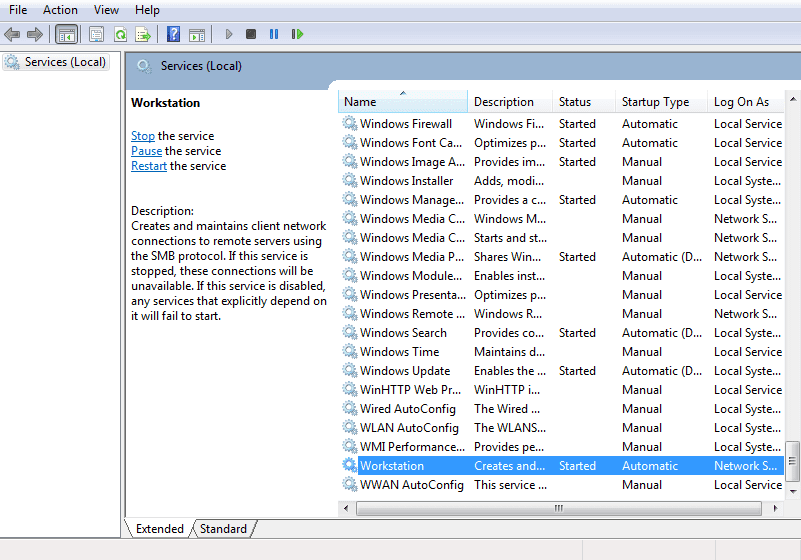Click the blue Pause Service toolbar button
Viewport: 801px width, 560px height.
tap(274, 34)
